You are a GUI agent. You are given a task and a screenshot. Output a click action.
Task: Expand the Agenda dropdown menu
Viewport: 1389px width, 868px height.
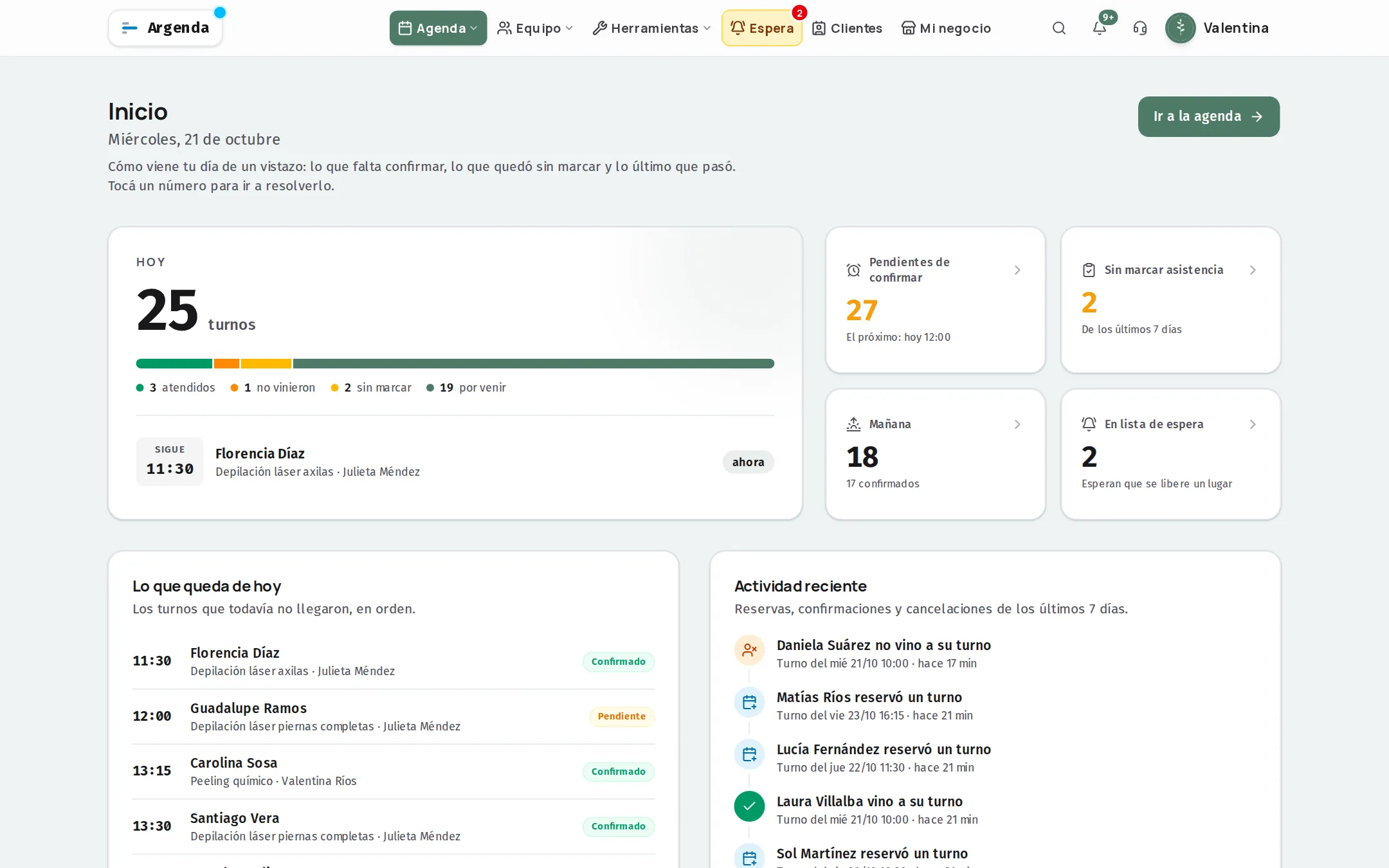pyautogui.click(x=438, y=28)
